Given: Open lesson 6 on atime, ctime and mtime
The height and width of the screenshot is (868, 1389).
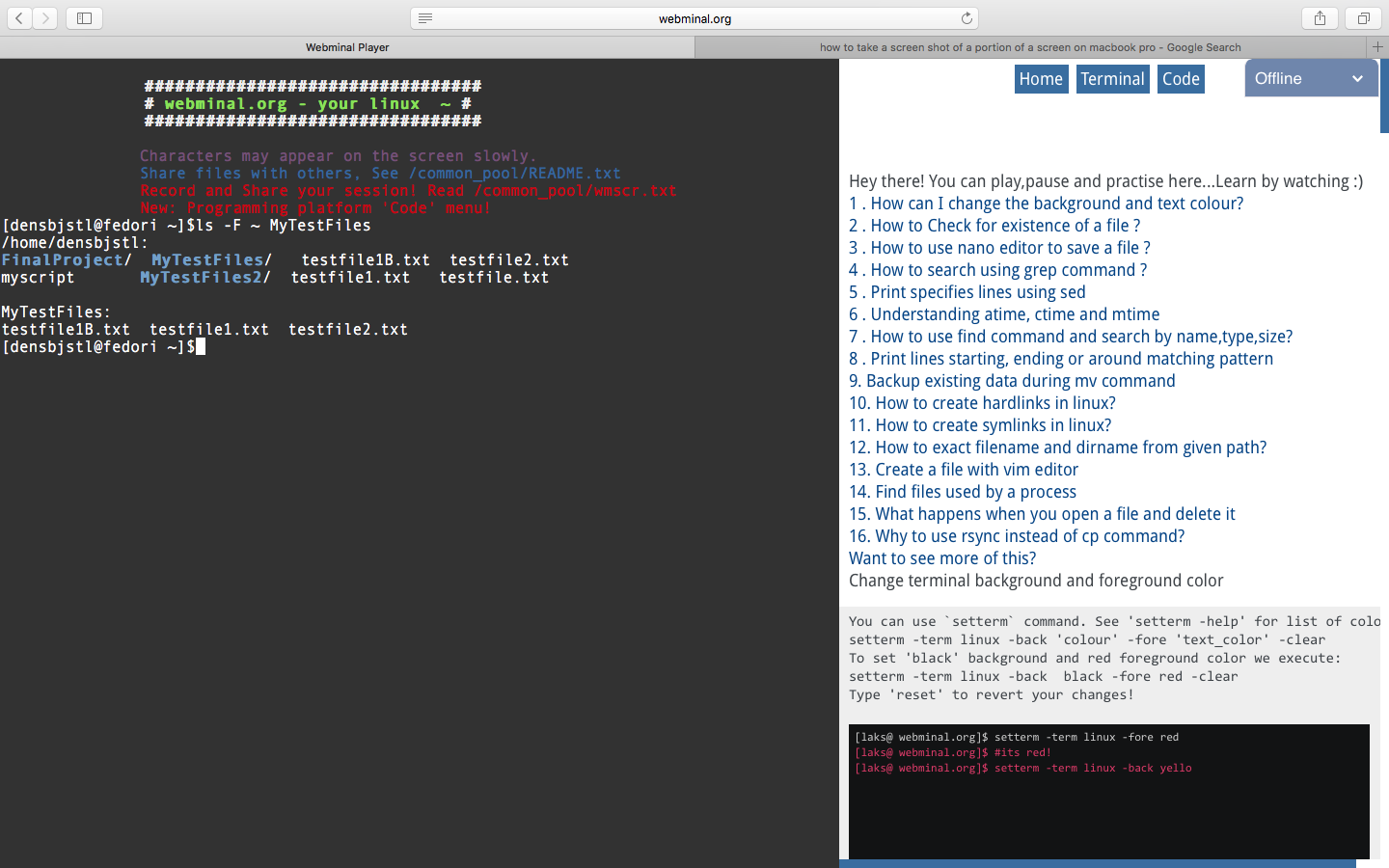Looking at the screenshot, I should pyautogui.click(x=1004, y=314).
